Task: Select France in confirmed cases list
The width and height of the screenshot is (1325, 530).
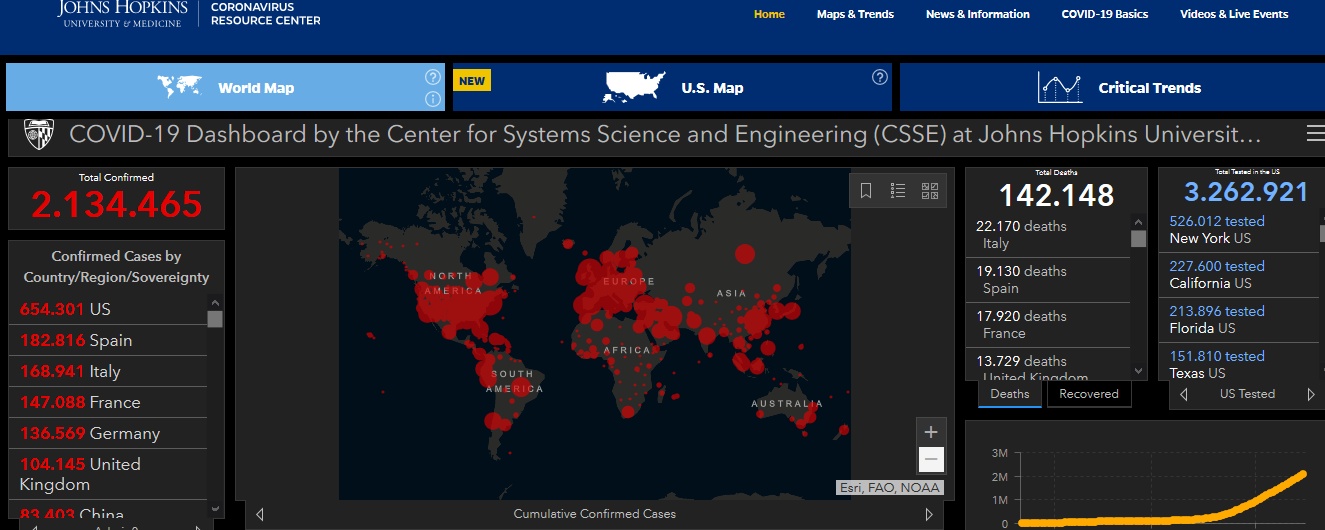Action: (107, 402)
